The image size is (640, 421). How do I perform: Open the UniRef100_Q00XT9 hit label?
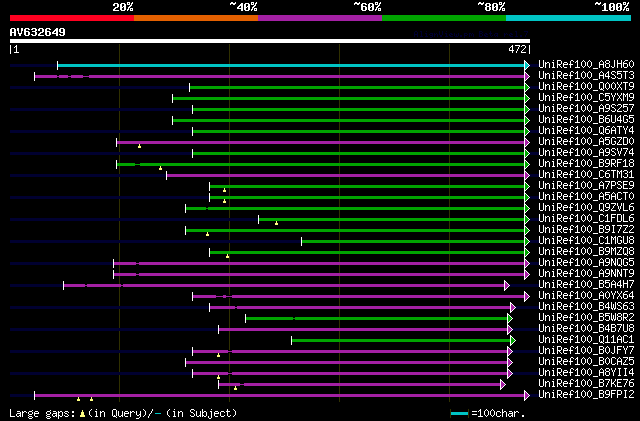586,87
